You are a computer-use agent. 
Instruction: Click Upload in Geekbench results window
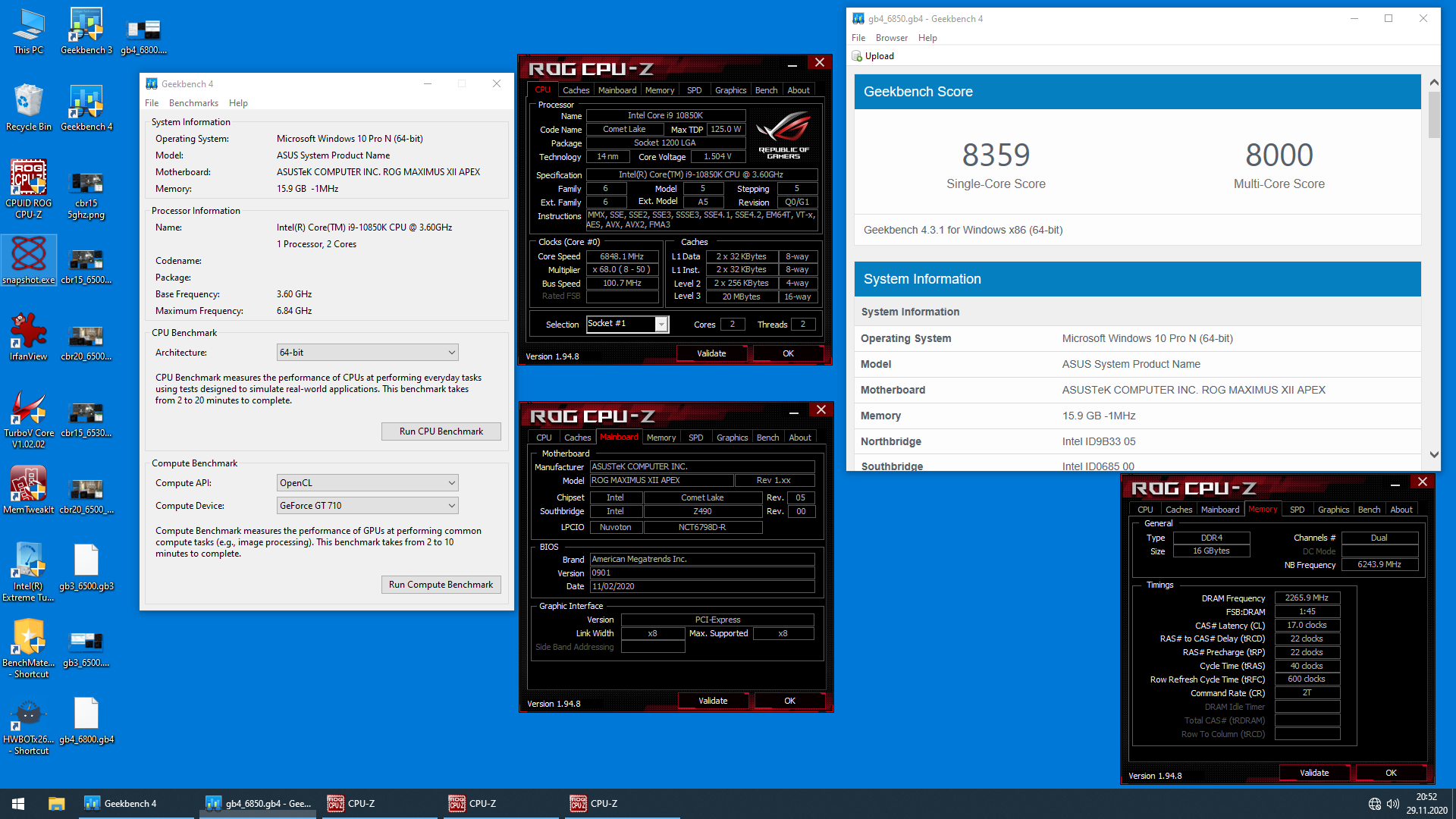(x=873, y=56)
